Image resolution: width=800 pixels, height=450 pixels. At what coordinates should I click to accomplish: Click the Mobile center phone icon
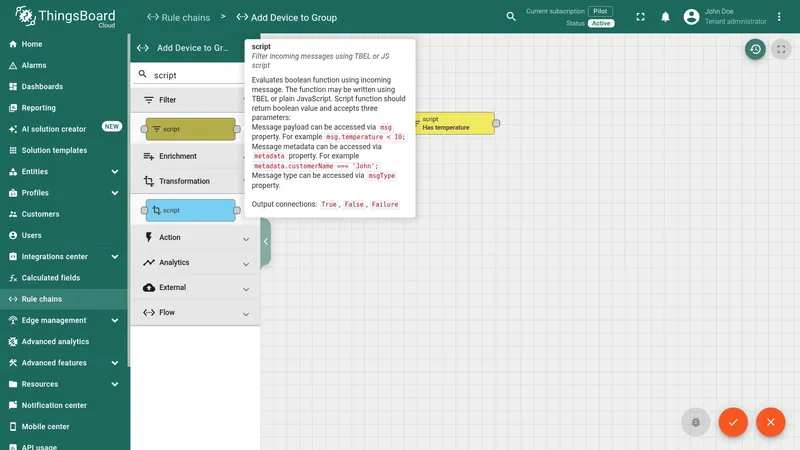[x=13, y=427]
